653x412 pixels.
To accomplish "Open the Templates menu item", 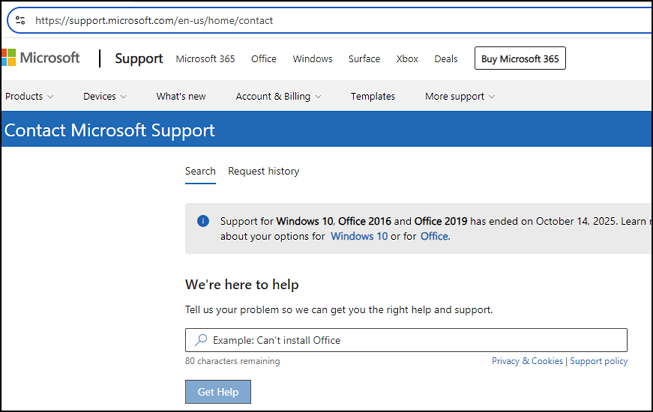I will 373,96.
